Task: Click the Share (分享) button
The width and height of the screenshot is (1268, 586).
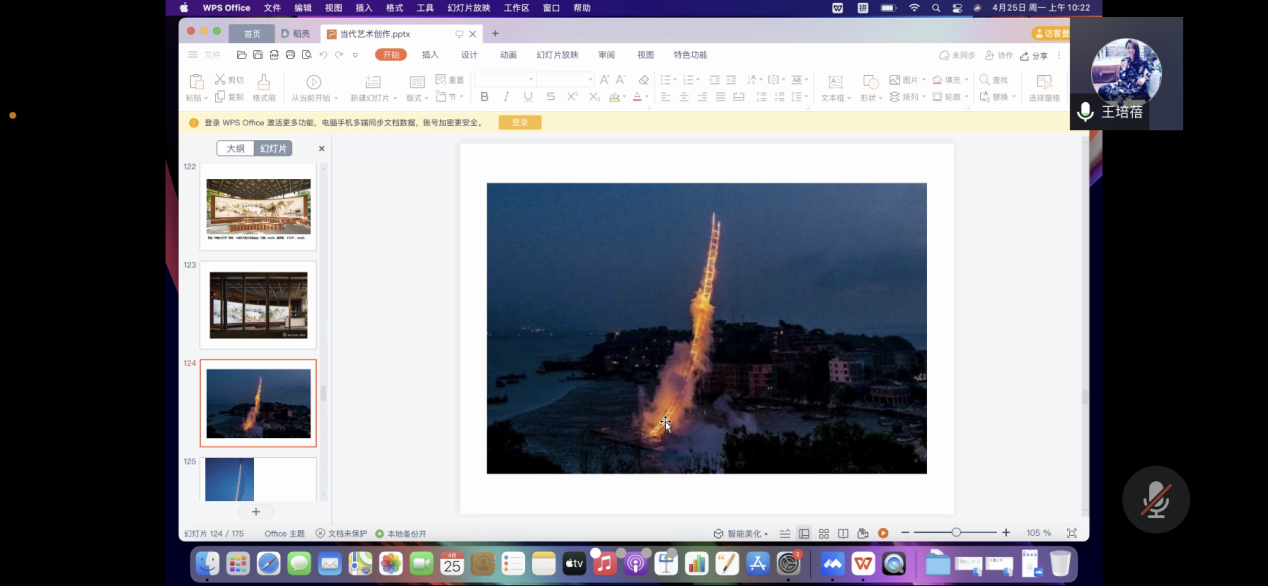Action: pyautogui.click(x=1035, y=56)
